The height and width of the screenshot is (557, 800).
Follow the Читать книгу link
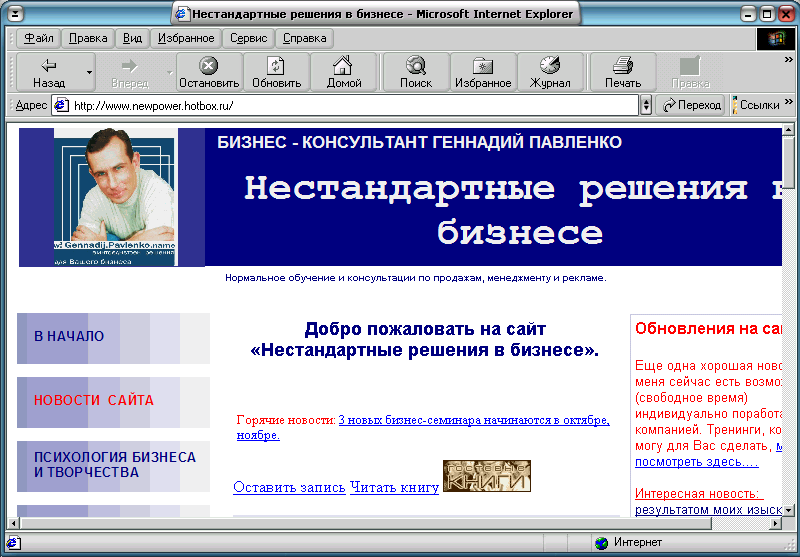click(394, 487)
